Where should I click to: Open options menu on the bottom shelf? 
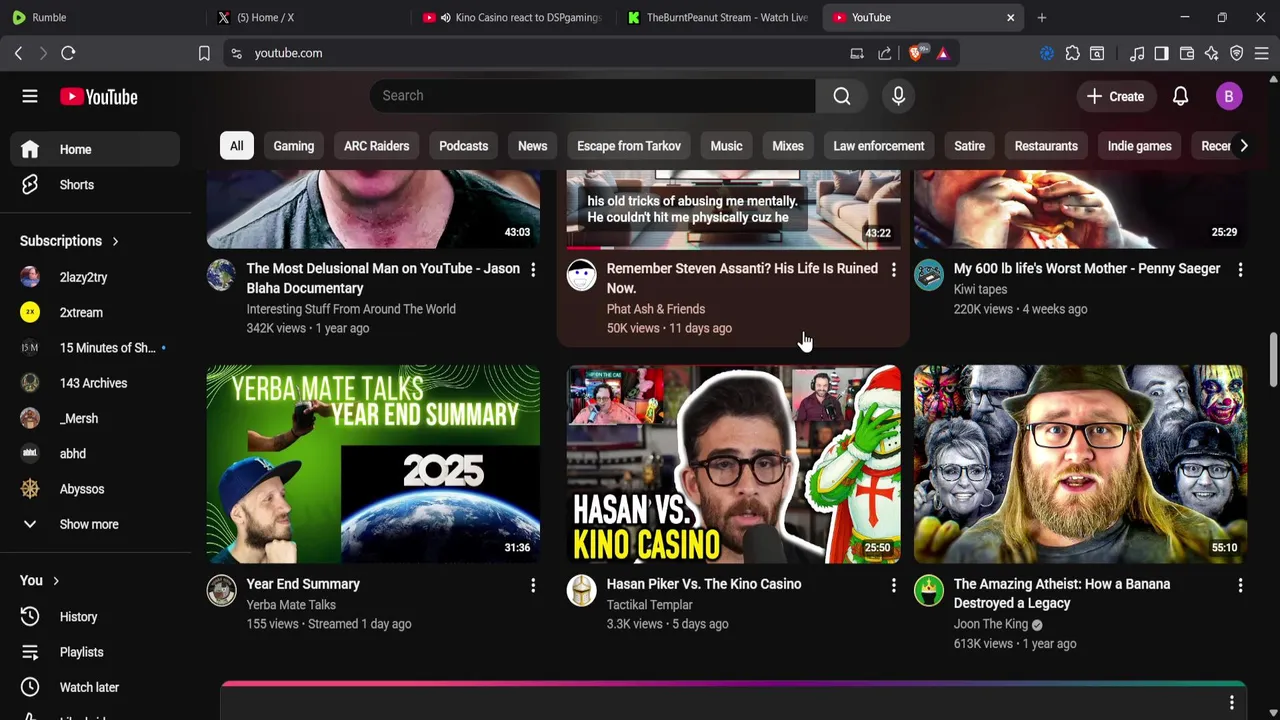click(1232, 702)
